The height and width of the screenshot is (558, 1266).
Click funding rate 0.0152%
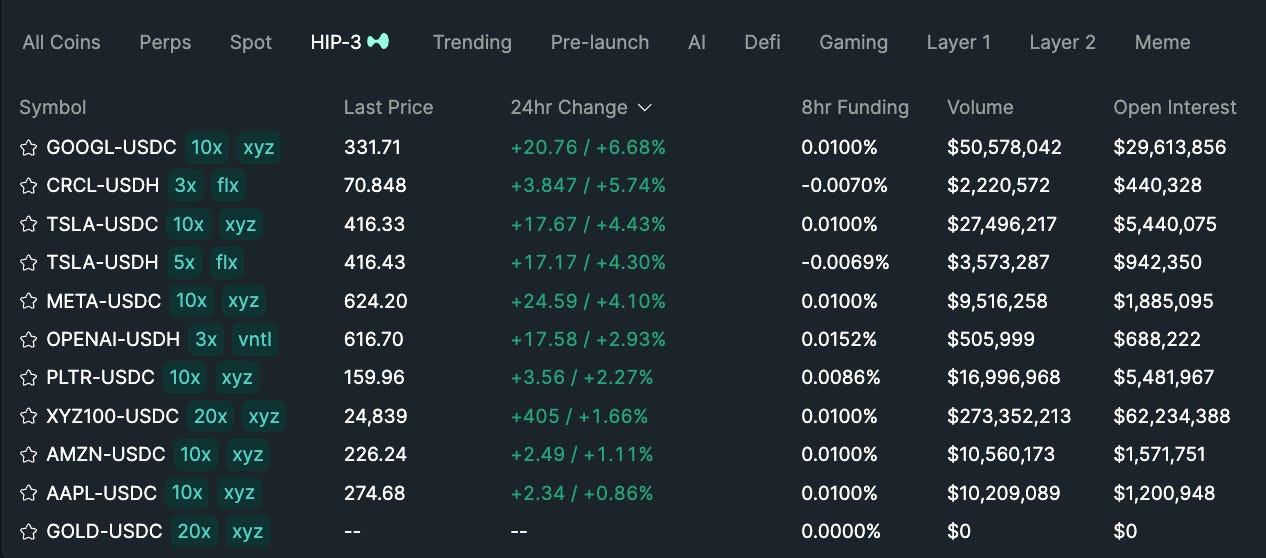point(839,340)
